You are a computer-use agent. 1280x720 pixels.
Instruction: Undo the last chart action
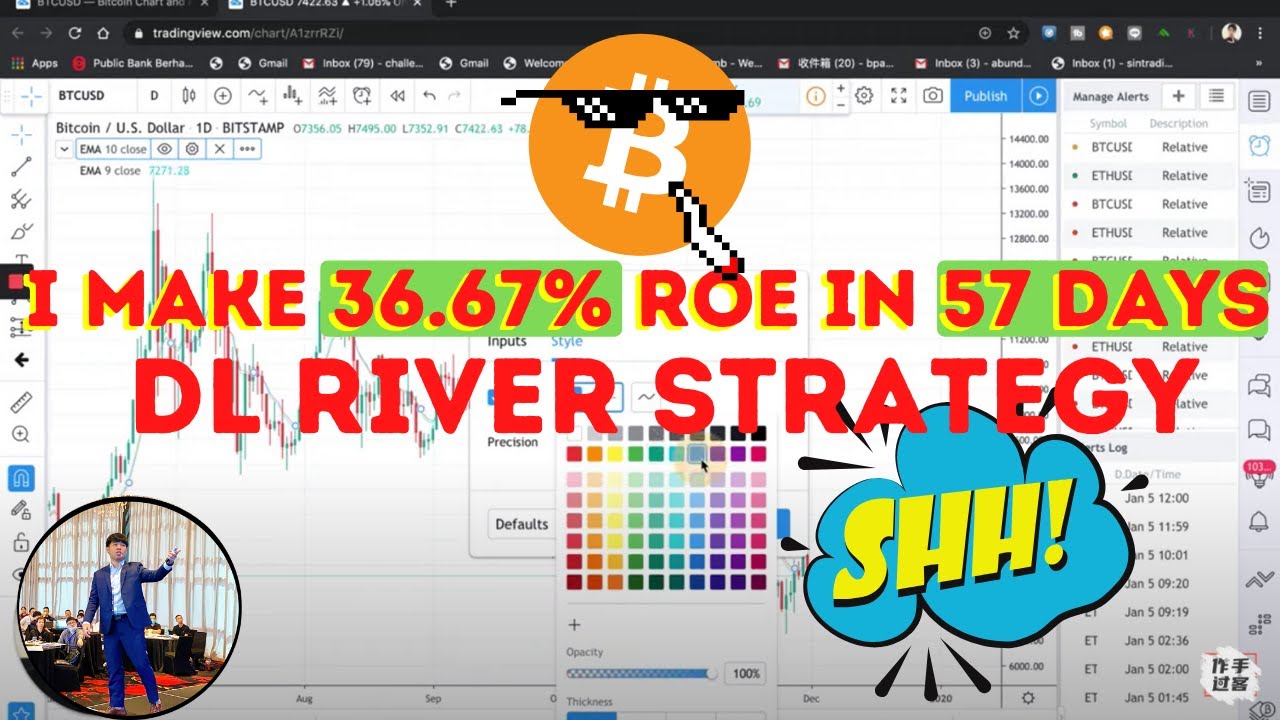(x=429, y=96)
